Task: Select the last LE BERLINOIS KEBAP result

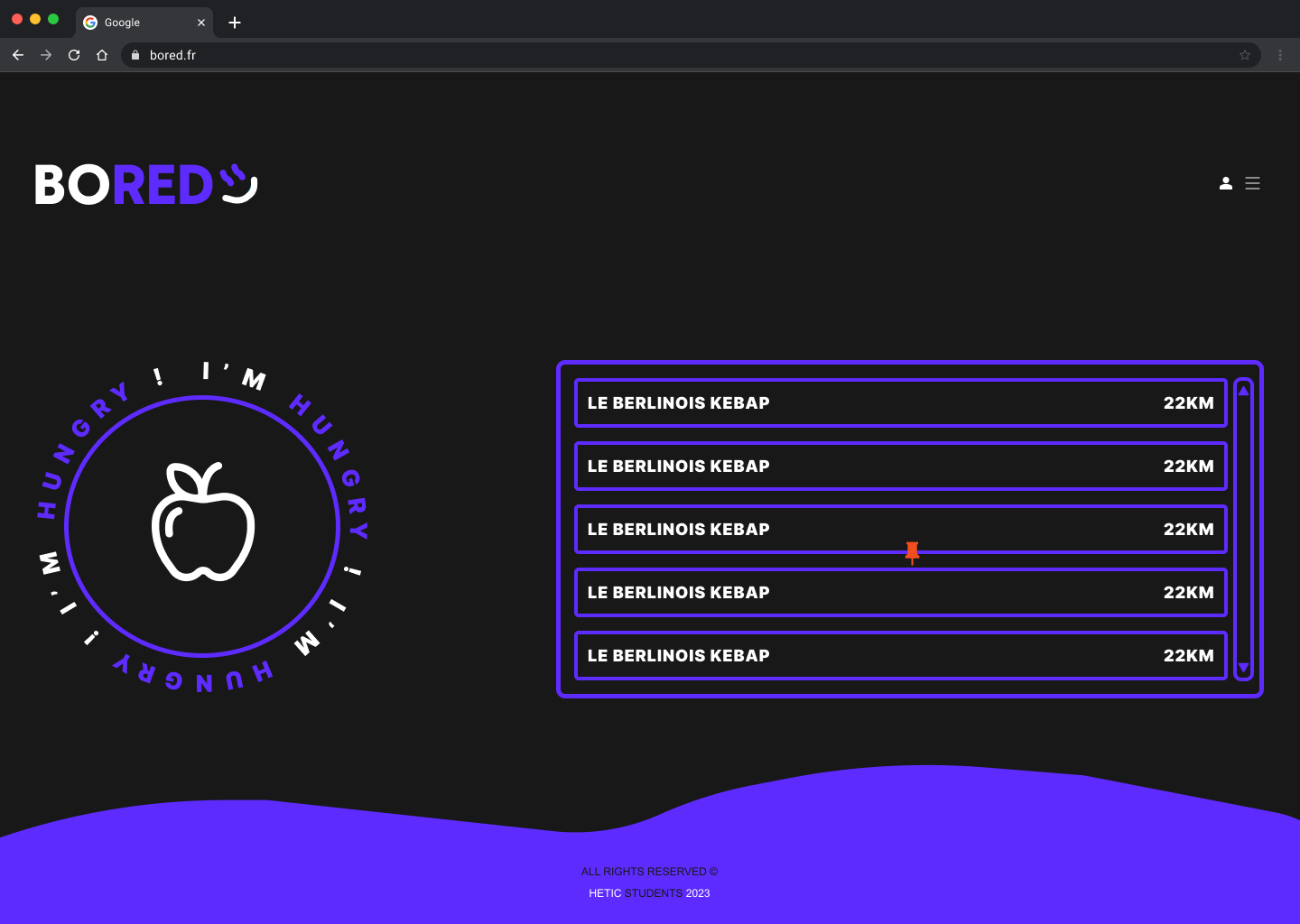Action: pyautogui.click(x=900, y=655)
